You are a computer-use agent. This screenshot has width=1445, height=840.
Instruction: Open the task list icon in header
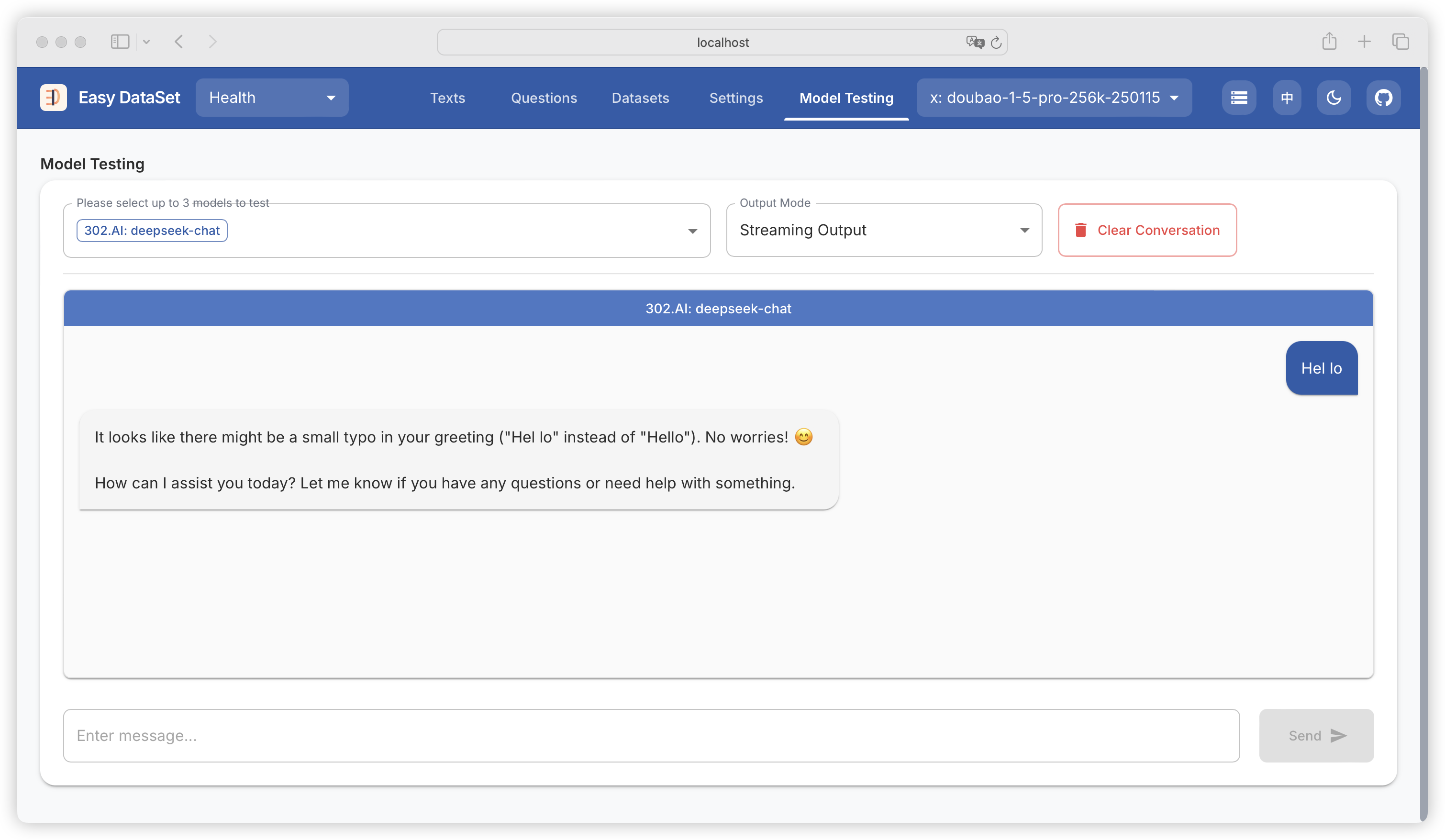pos(1239,98)
